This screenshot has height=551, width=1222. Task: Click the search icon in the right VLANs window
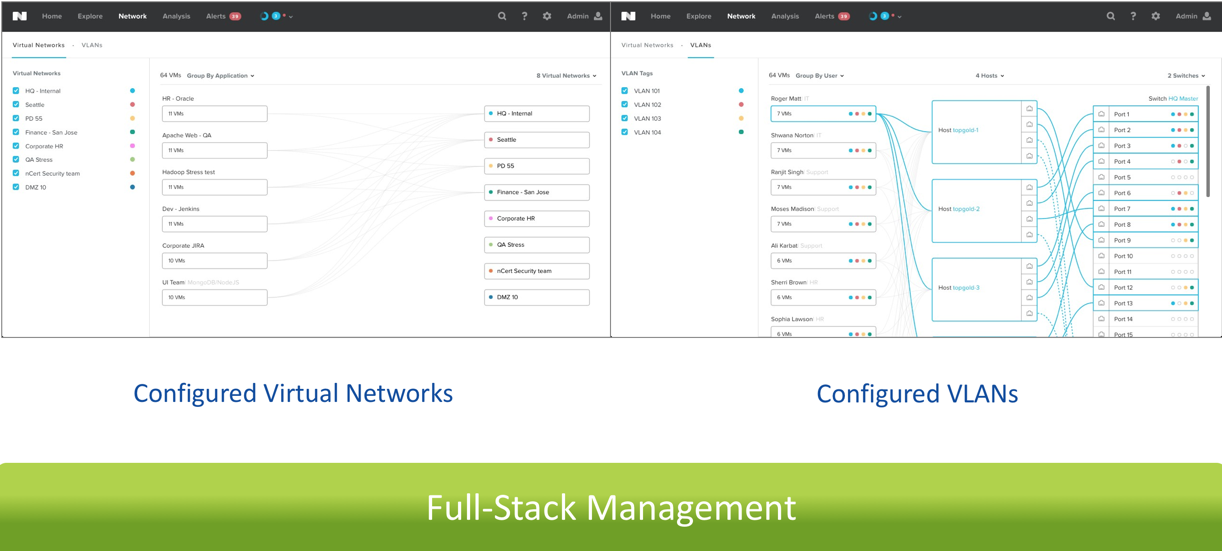[x=1111, y=16]
